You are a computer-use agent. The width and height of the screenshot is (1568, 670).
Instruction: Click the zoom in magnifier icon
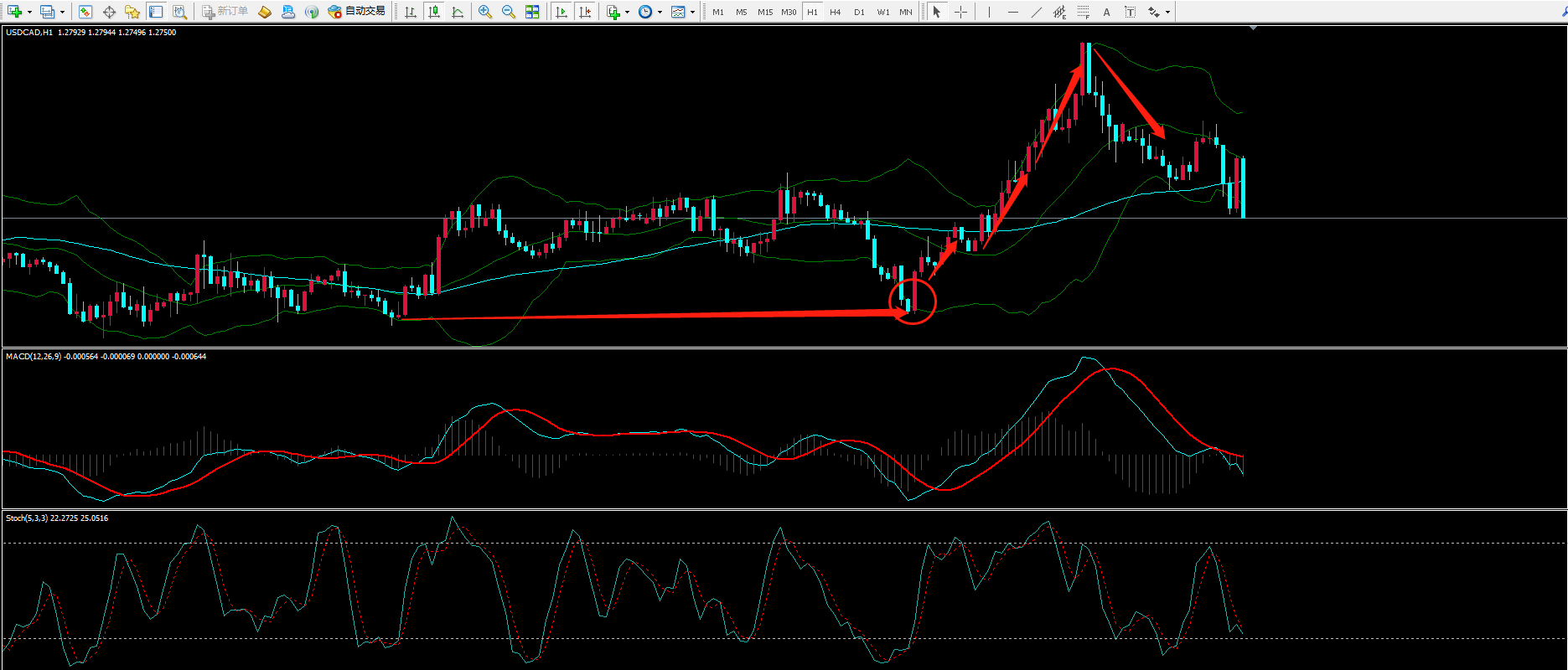pyautogui.click(x=484, y=12)
